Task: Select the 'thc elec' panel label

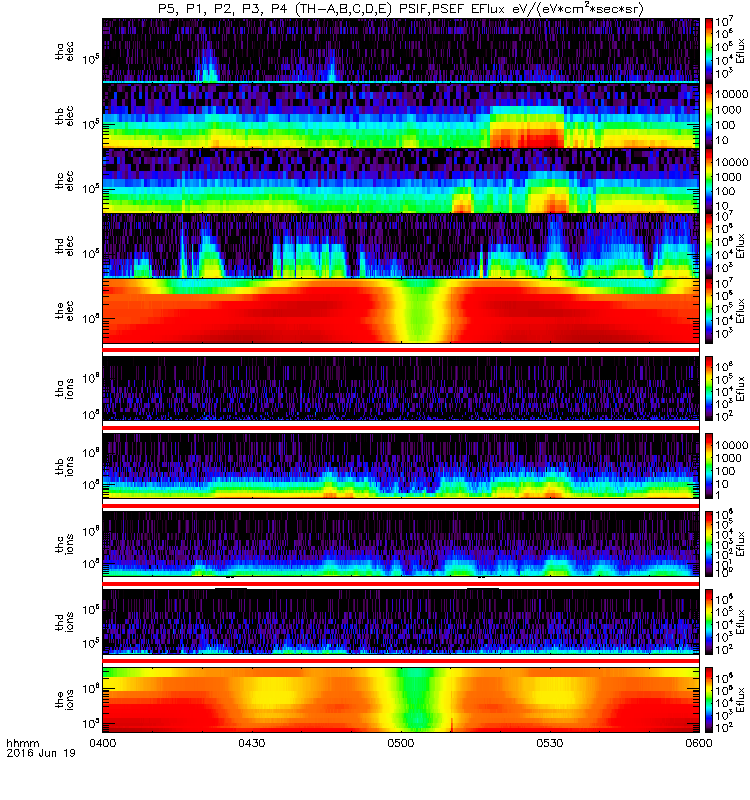Action: 64,181
